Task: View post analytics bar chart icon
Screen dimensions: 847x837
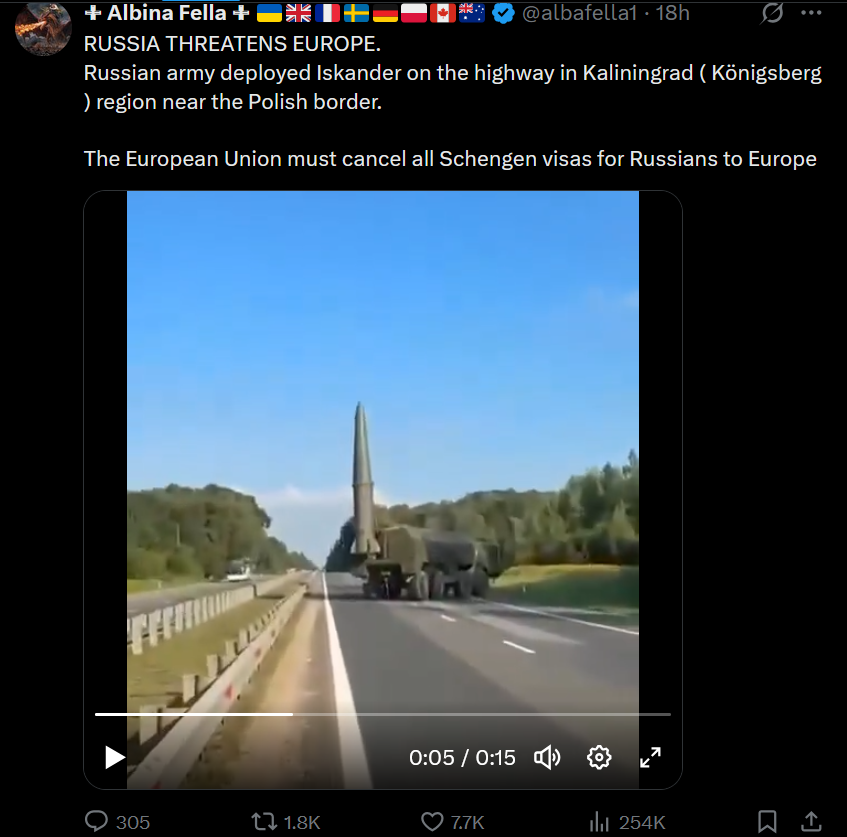Action: click(600, 822)
